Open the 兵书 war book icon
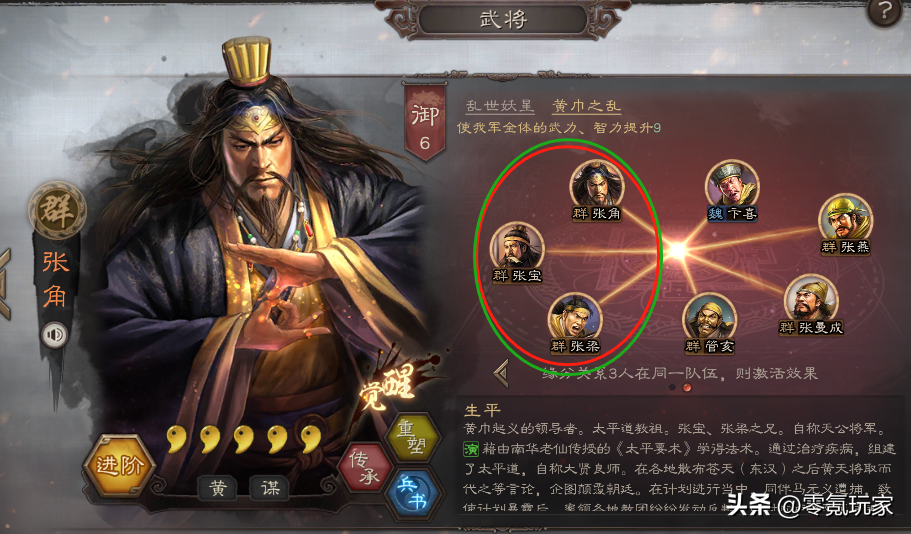 (x=414, y=493)
